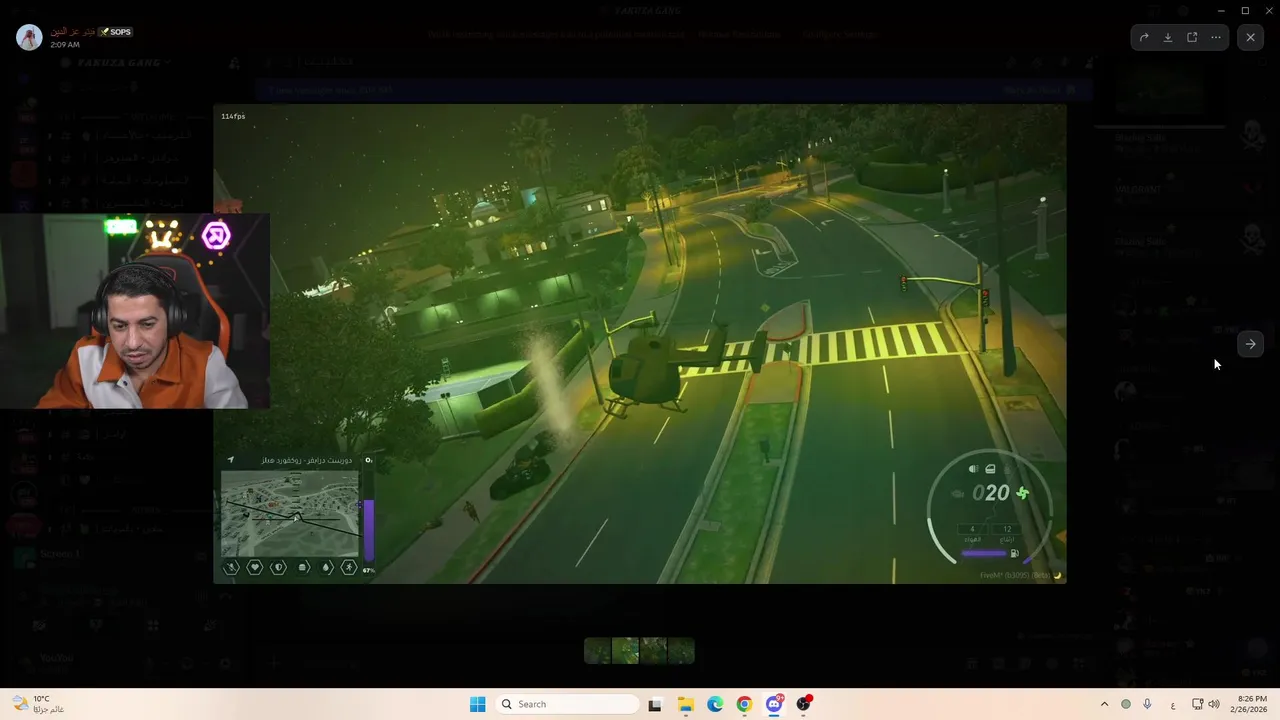Launch Microsoft Edge from the taskbar
The height and width of the screenshot is (720, 1280).
[715, 704]
